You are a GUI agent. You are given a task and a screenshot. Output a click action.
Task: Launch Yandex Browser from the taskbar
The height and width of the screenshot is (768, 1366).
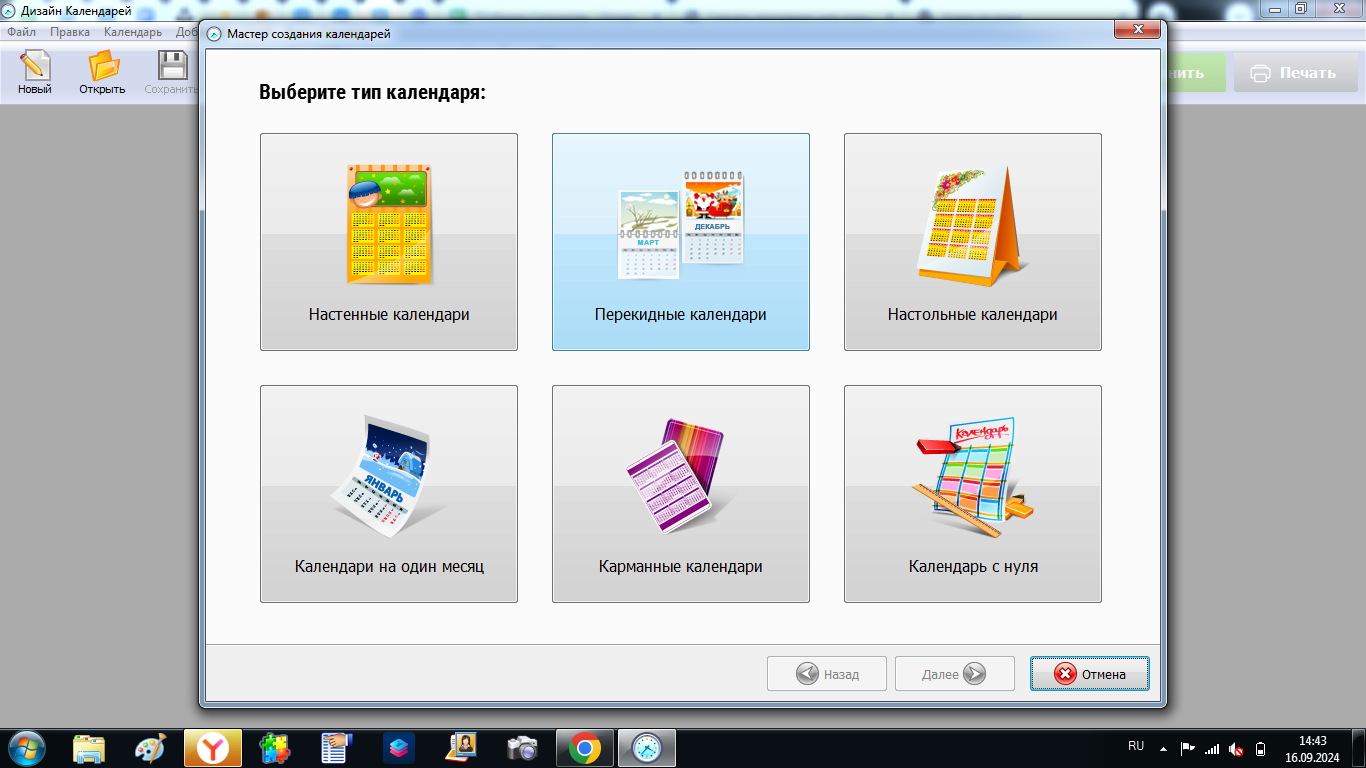(x=212, y=747)
